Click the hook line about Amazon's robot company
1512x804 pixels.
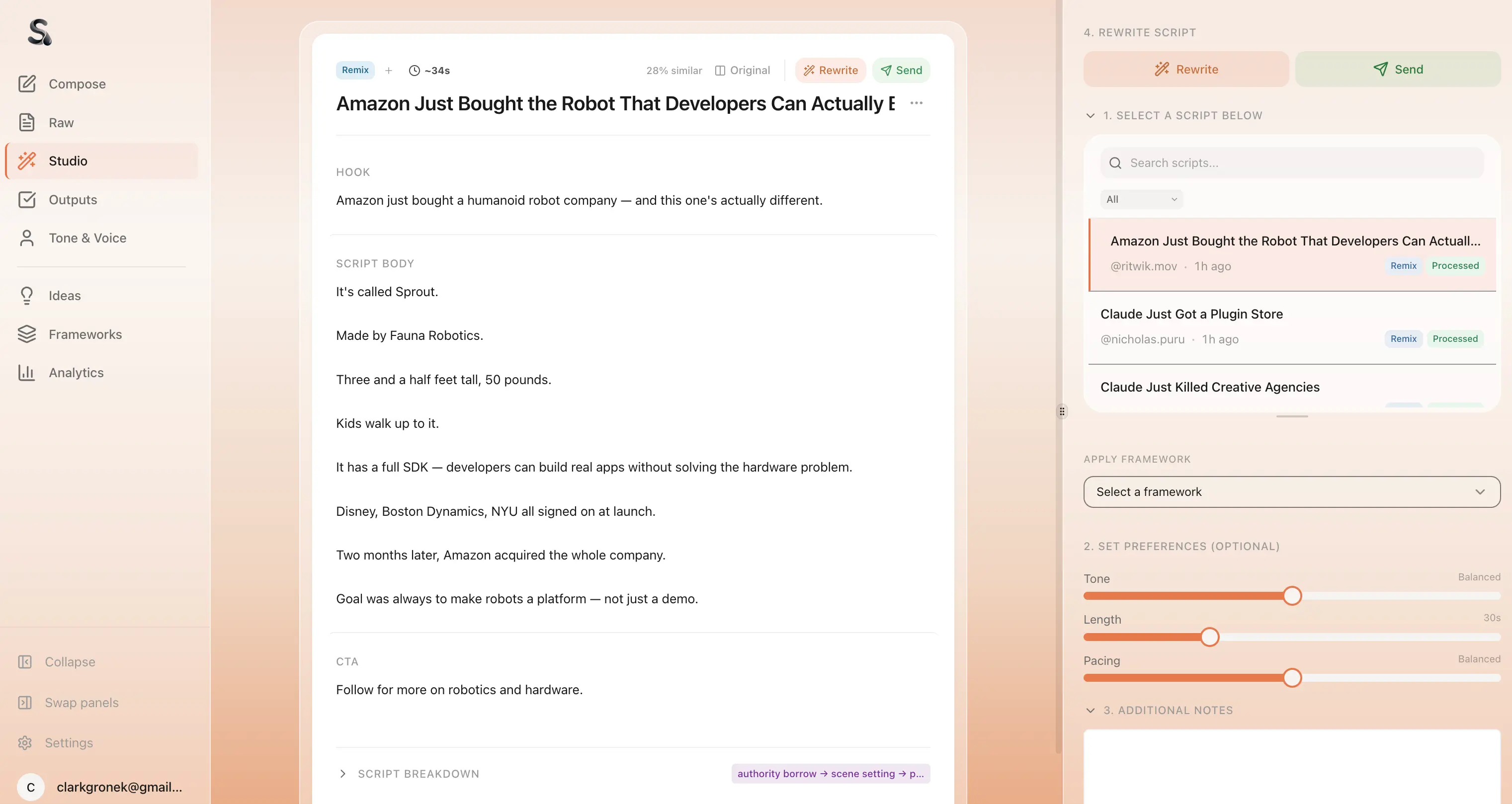(580, 200)
